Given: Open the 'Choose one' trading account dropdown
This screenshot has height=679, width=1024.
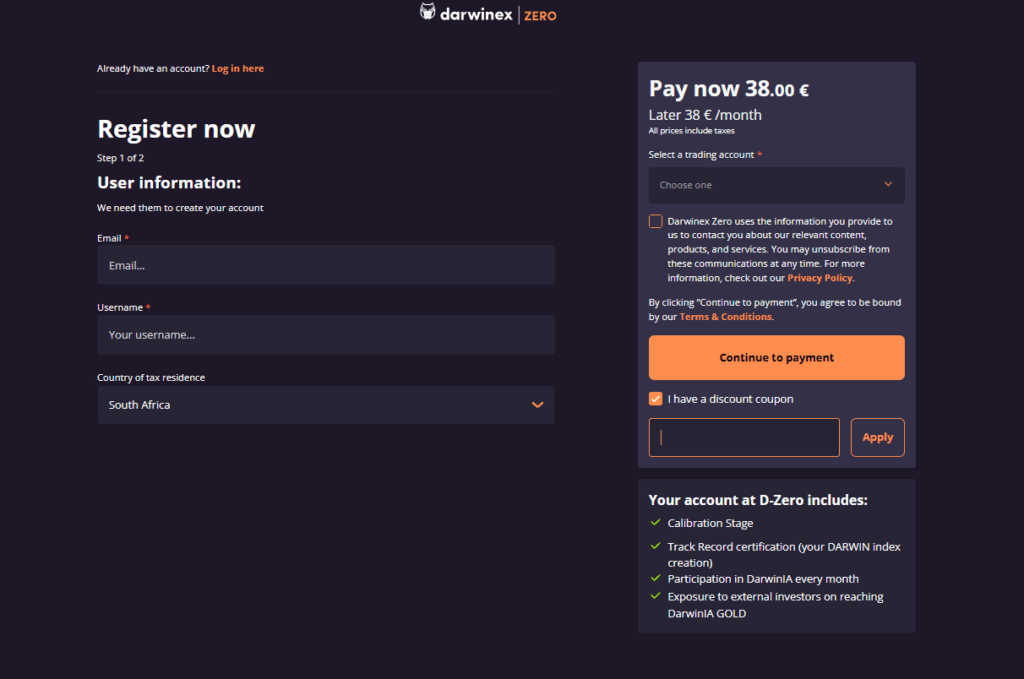Looking at the screenshot, I should click(x=776, y=185).
